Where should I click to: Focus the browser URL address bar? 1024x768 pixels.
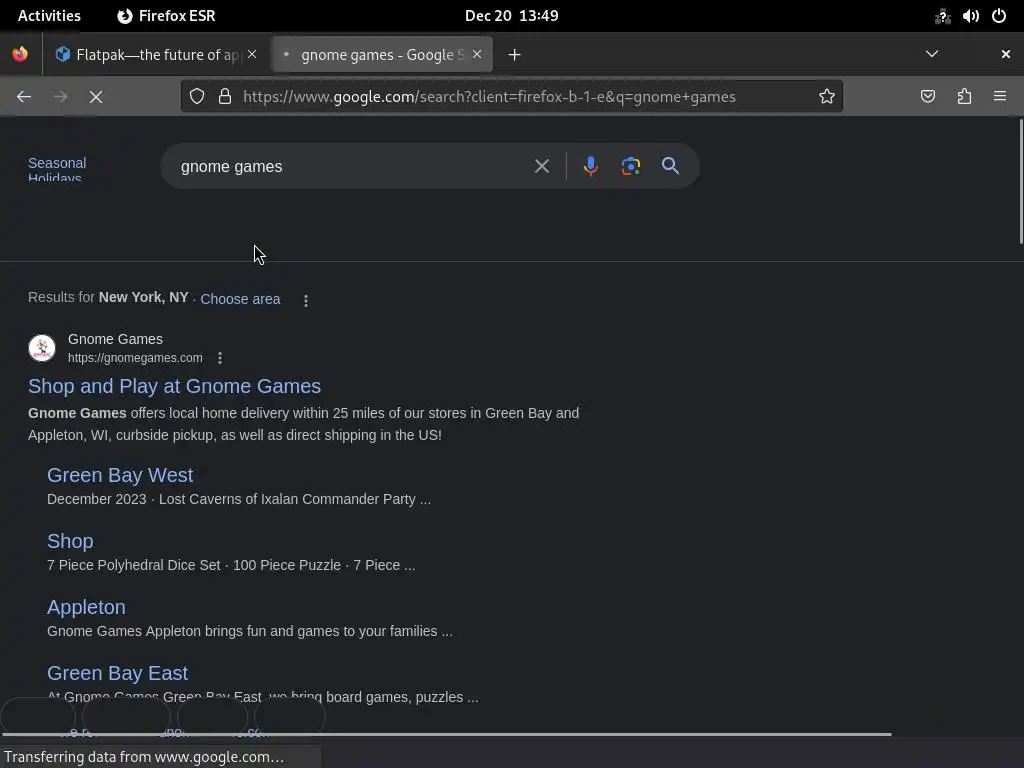490,97
